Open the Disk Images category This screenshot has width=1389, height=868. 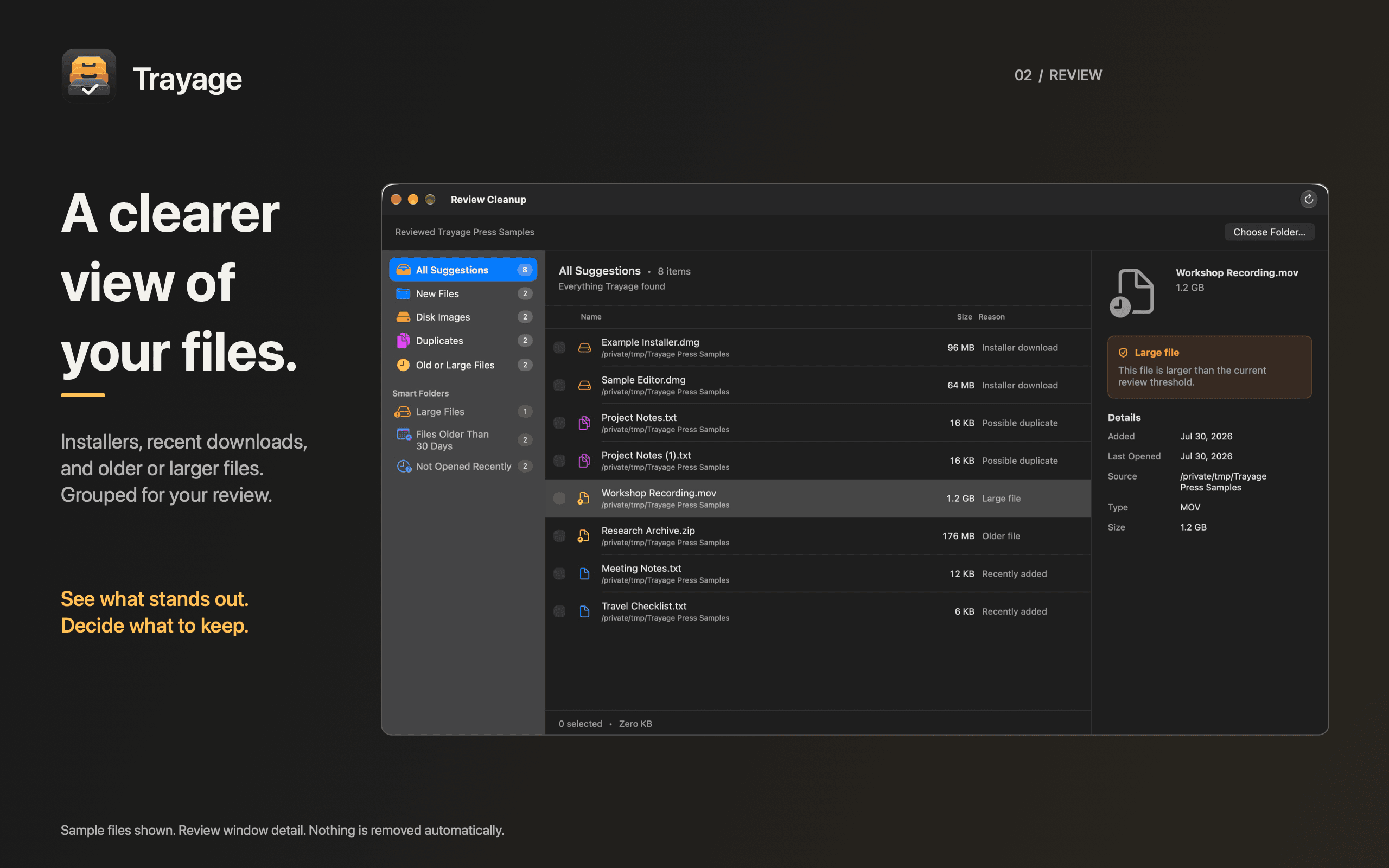pyautogui.click(x=463, y=317)
